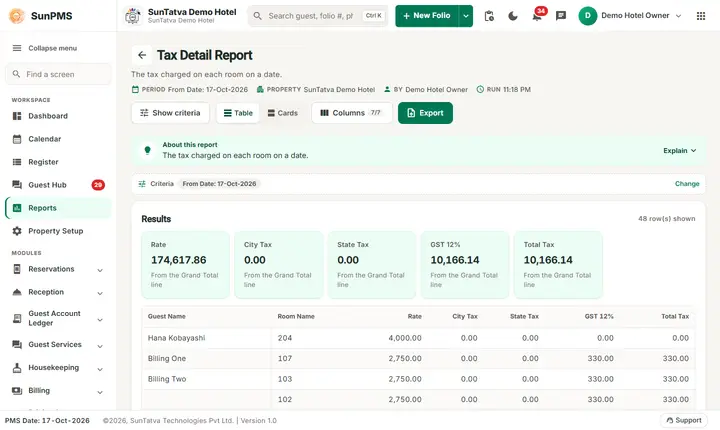
Task: Expand the Reservations menu chevron
Action: tap(100, 270)
